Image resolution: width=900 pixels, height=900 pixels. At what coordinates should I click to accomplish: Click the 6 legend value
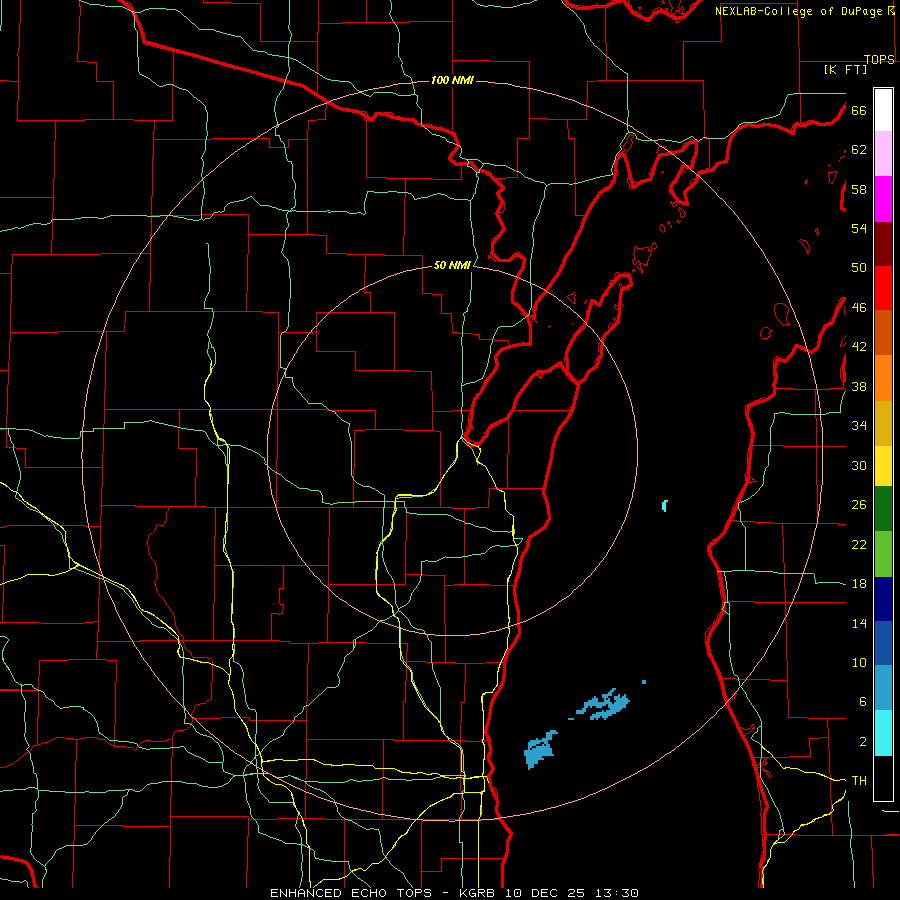click(863, 702)
